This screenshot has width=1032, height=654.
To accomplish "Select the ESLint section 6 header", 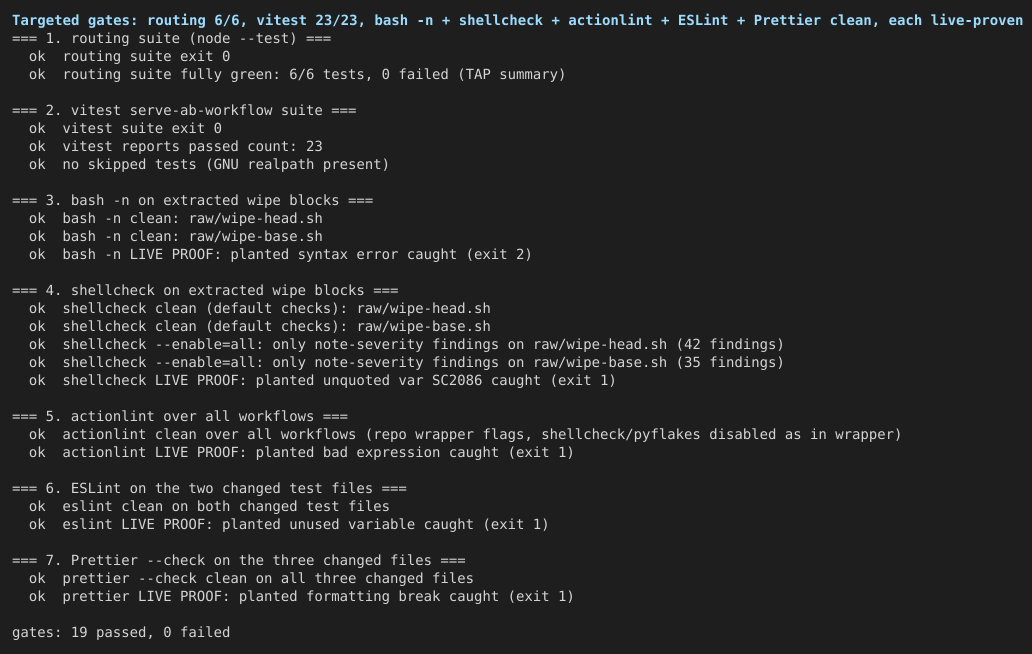I will (x=209, y=488).
